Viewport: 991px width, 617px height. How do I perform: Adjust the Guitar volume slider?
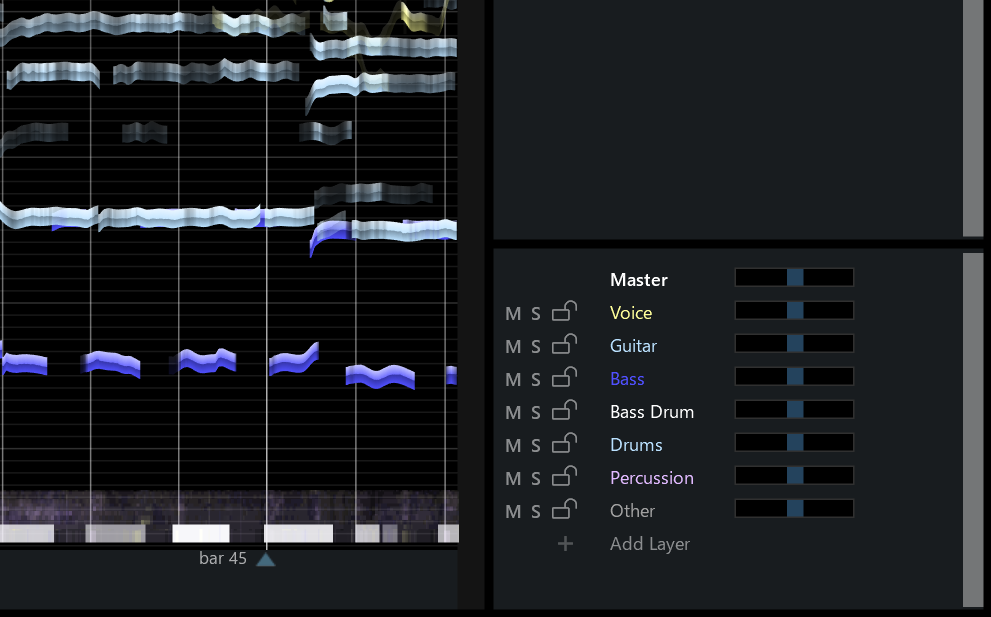[x=794, y=343]
